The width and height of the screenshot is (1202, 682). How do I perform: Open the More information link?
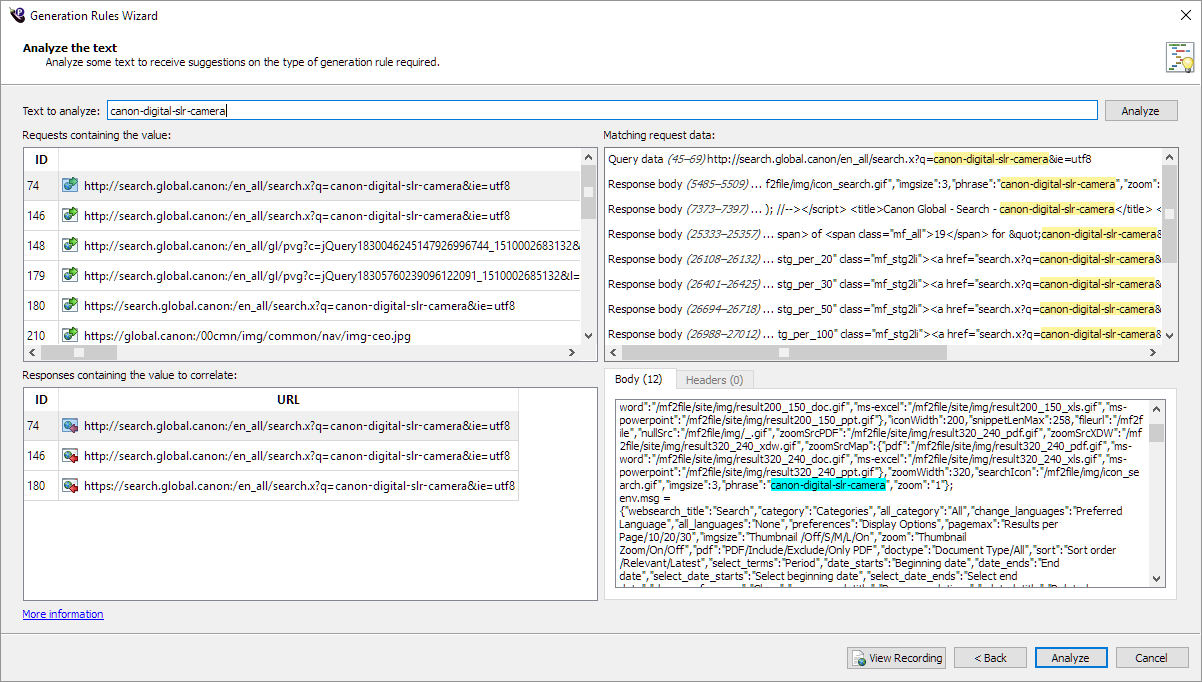tap(63, 614)
